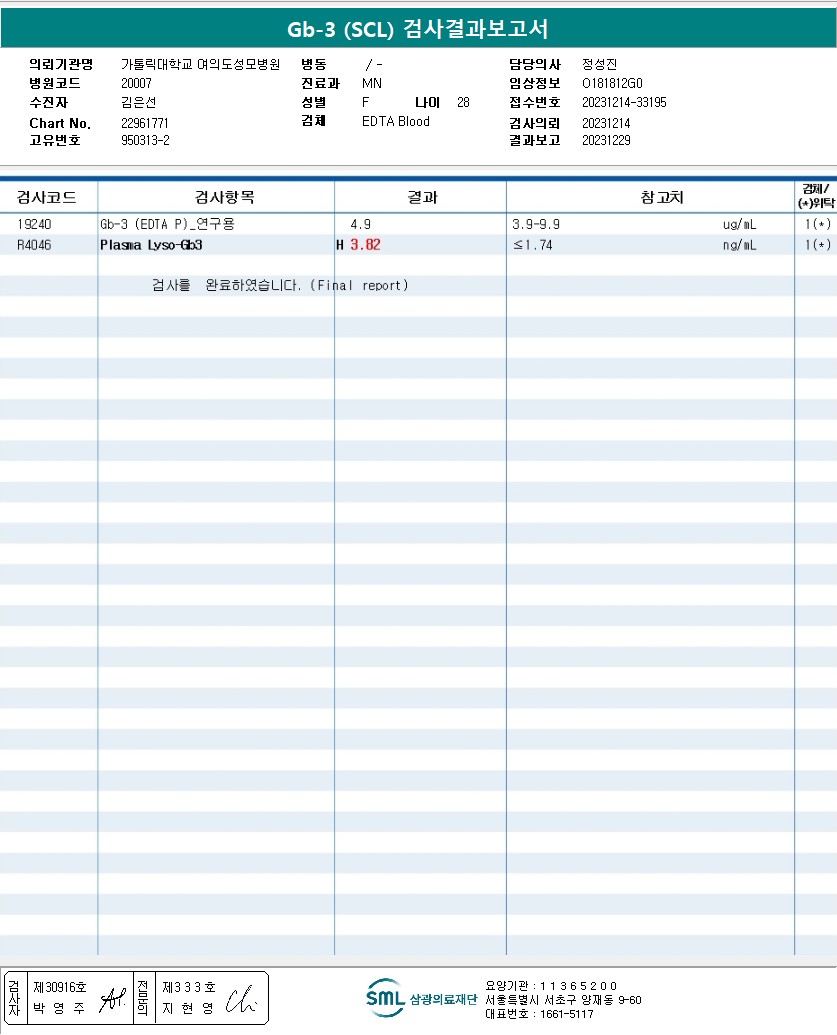Screen dimensions: 837x1035
Task: Click result report date 20231229
Action: 606,141
